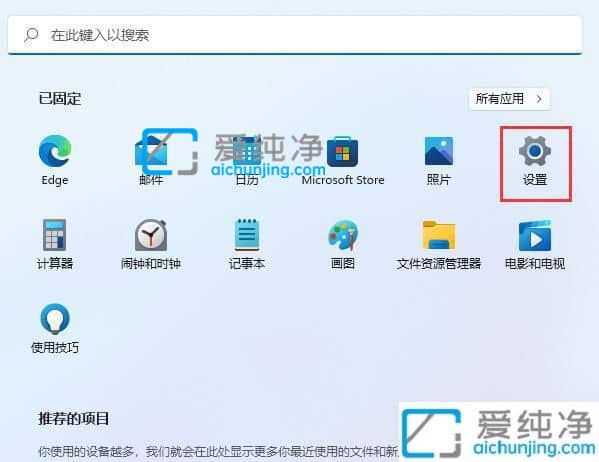Launch the 邮件 mail app
Screen dimensions: 599x462
pyautogui.click(x=151, y=160)
